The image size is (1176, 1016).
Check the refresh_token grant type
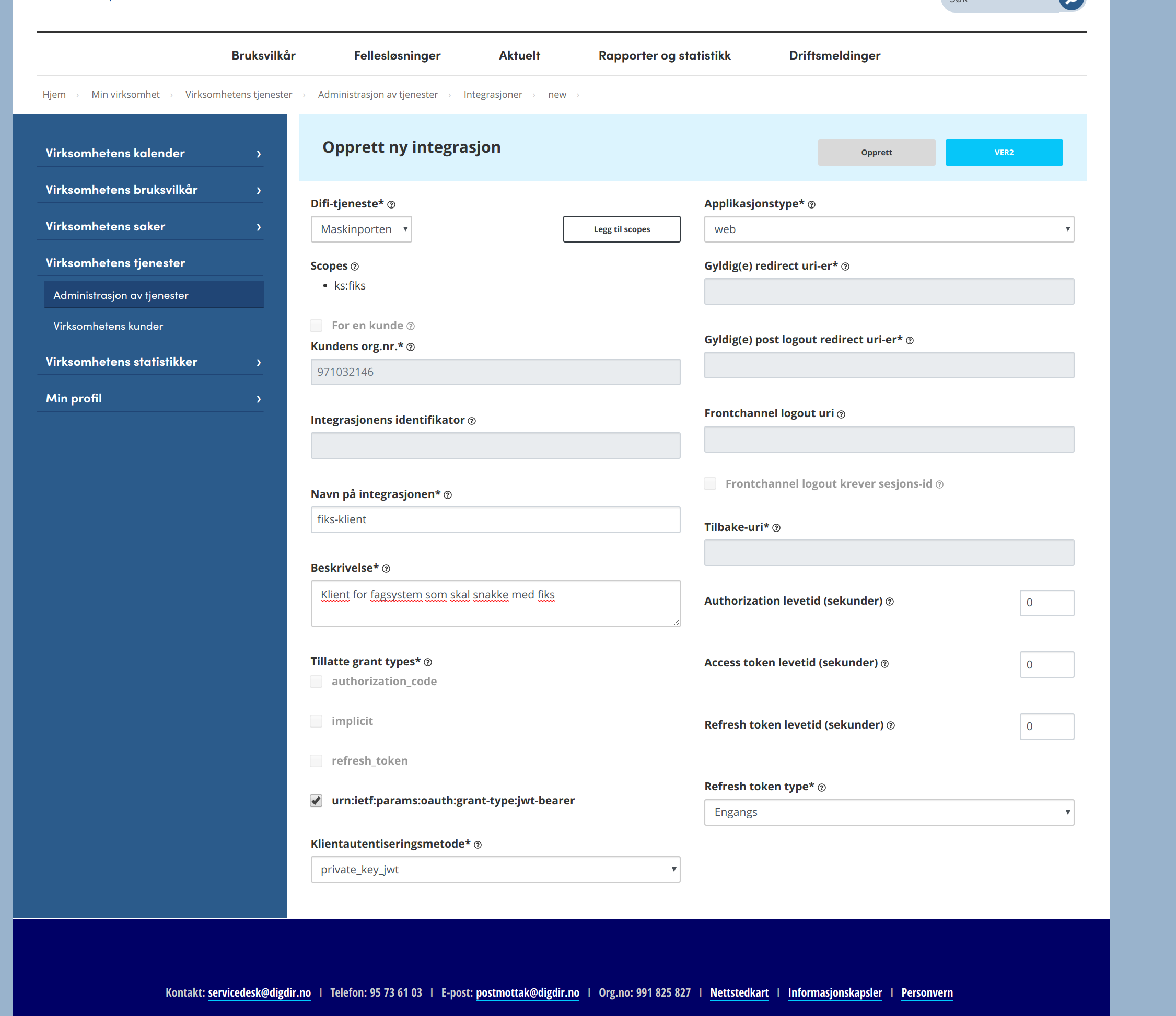[x=316, y=761]
